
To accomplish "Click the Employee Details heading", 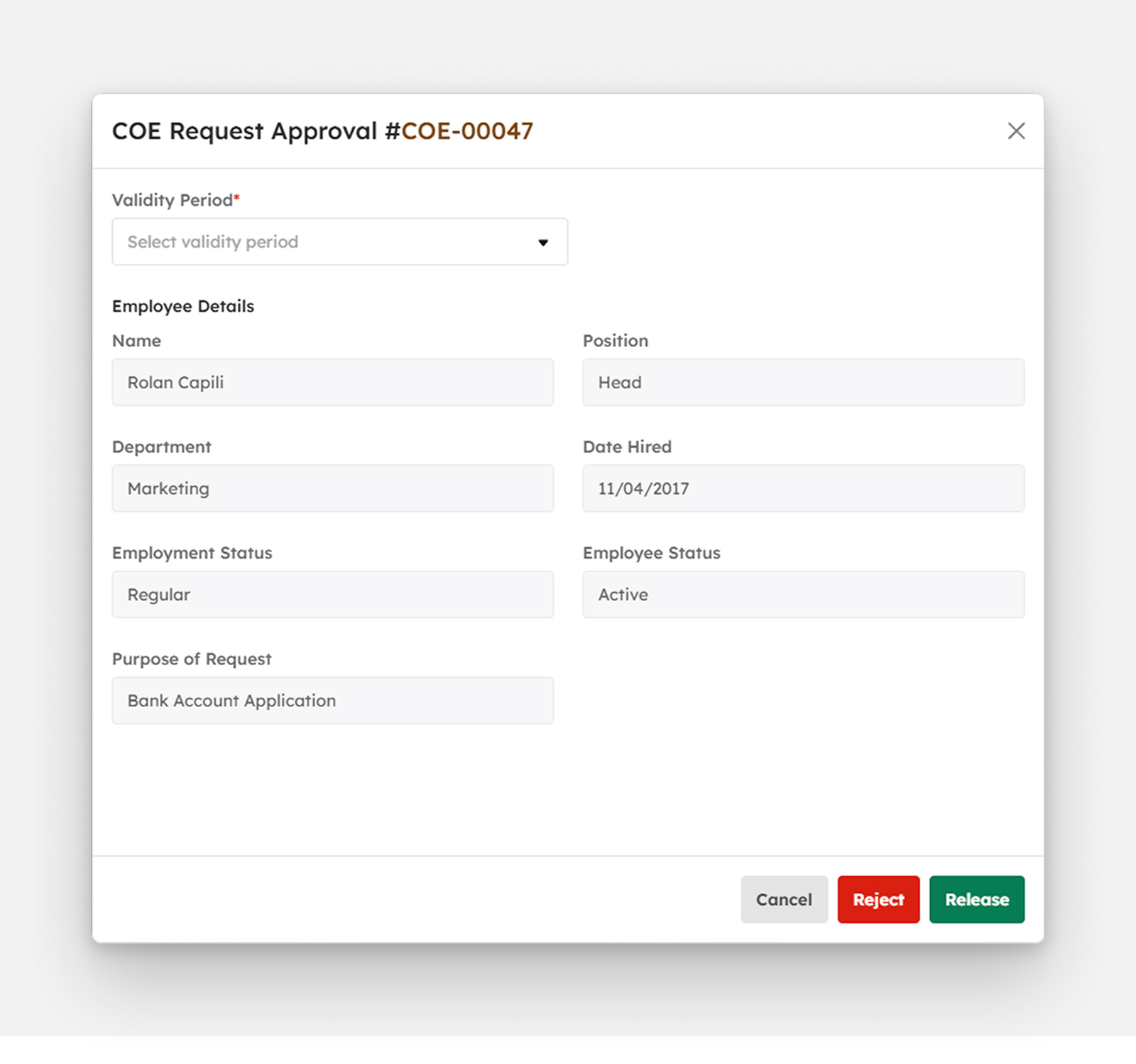I will click(183, 306).
